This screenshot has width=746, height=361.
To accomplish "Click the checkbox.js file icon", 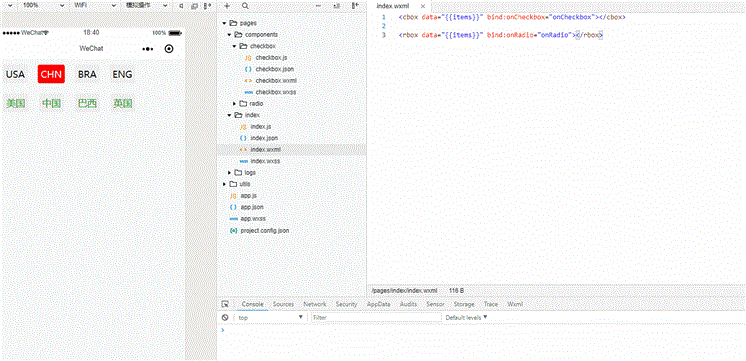I will pyautogui.click(x=248, y=58).
